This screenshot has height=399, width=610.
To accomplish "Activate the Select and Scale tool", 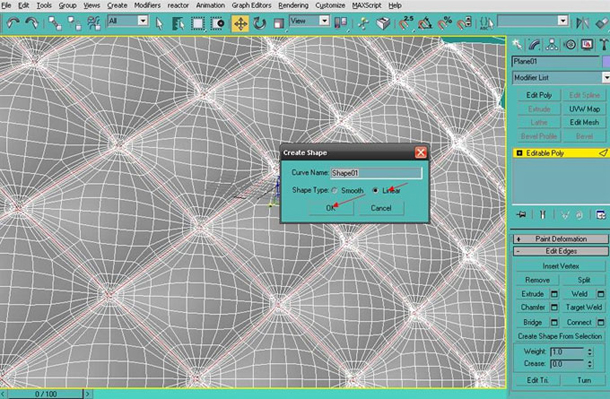I will click(x=279, y=24).
